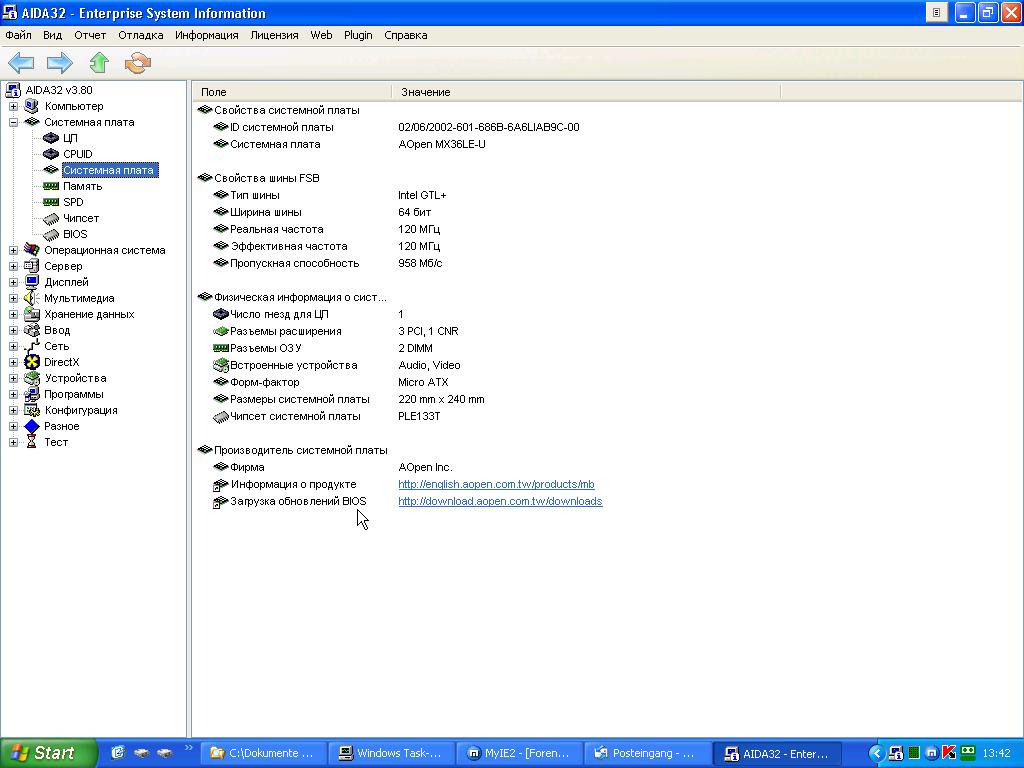Open the english.aopen.com.tw product info link
The height and width of the screenshot is (768, 1024).
tap(496, 485)
